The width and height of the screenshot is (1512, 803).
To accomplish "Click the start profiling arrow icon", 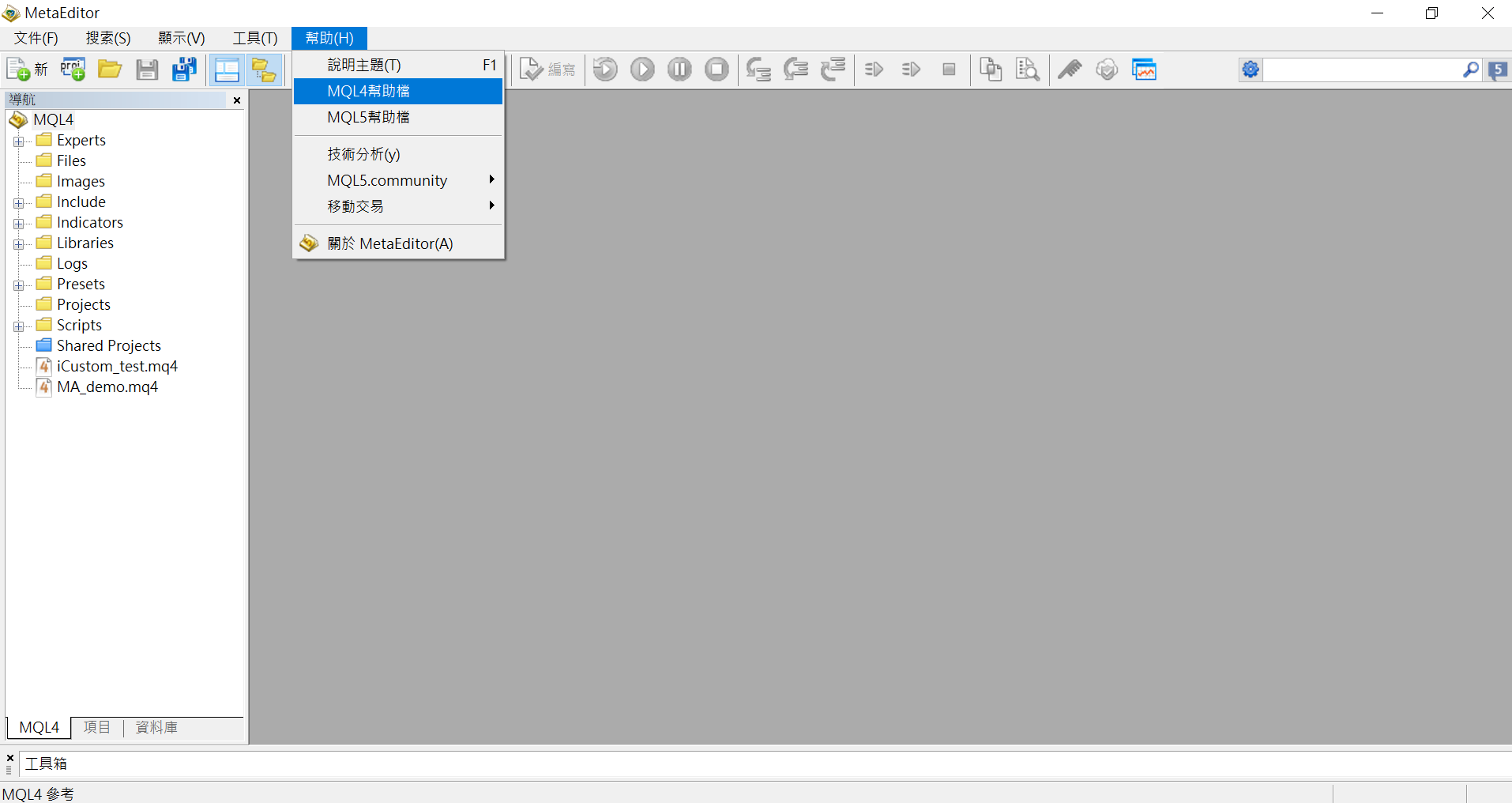I will click(874, 70).
